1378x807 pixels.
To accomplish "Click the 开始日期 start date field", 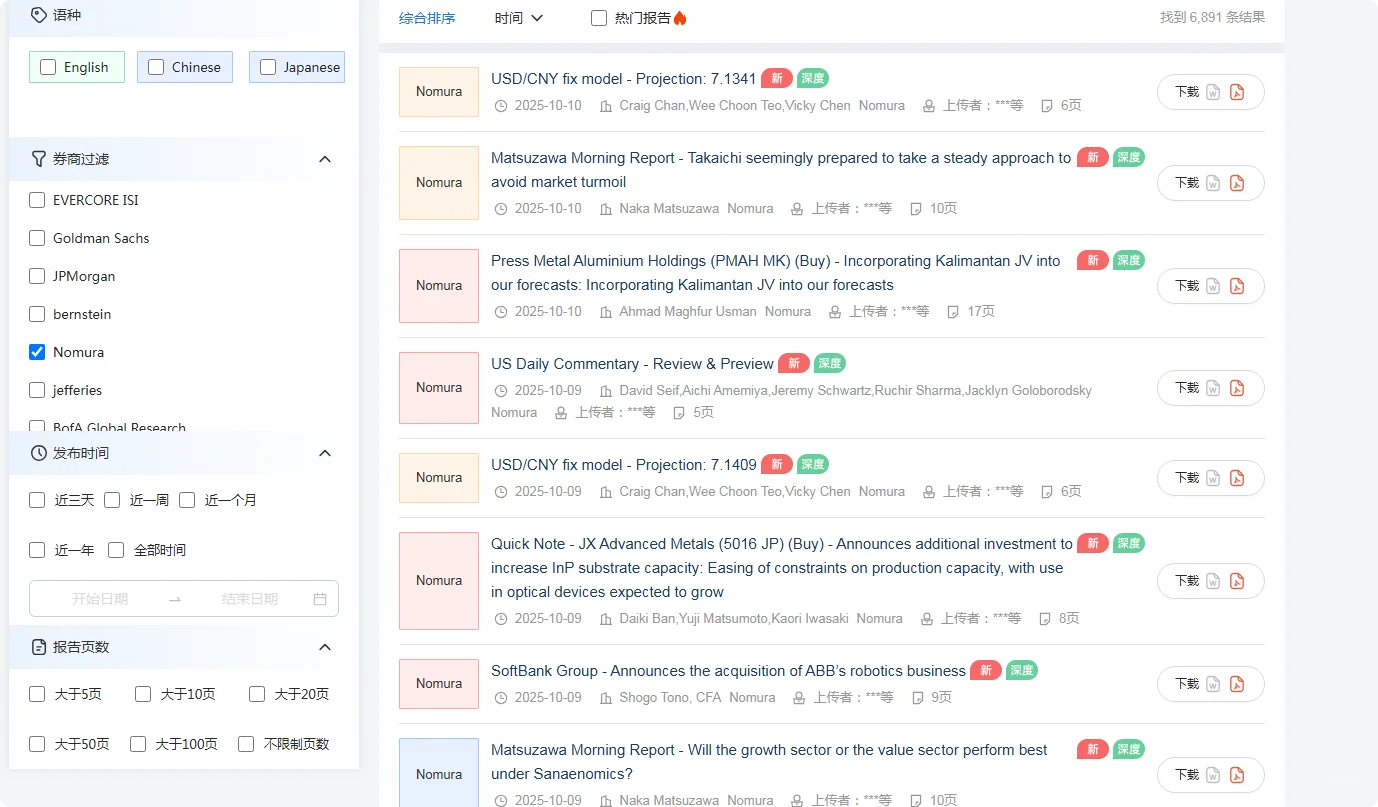I will [100, 599].
